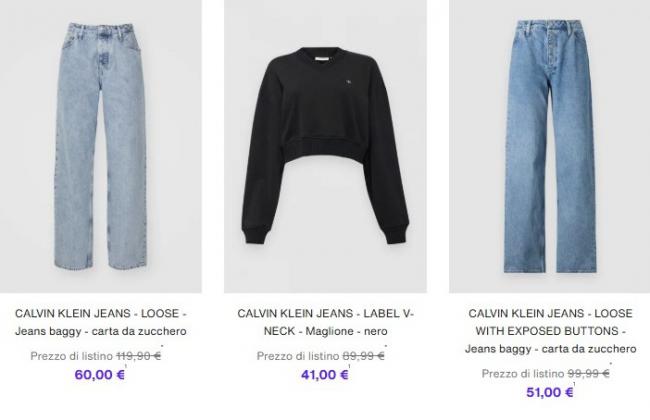This screenshot has width=650, height=420.
Task: Click 'Prezzo di listino' under the first jeans
Action: click(x=72, y=356)
